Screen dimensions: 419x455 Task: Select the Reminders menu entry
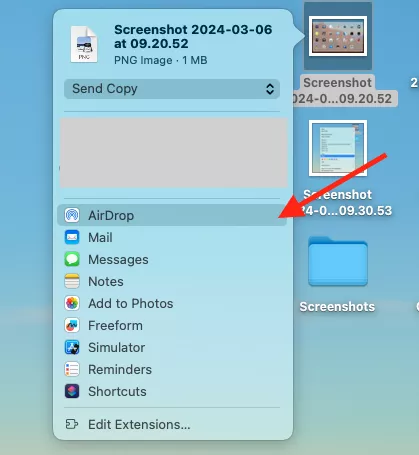[172, 369]
